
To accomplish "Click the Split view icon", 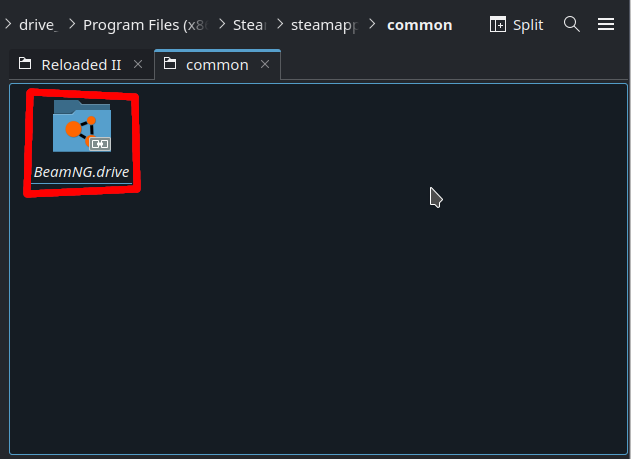I will click(x=498, y=25).
